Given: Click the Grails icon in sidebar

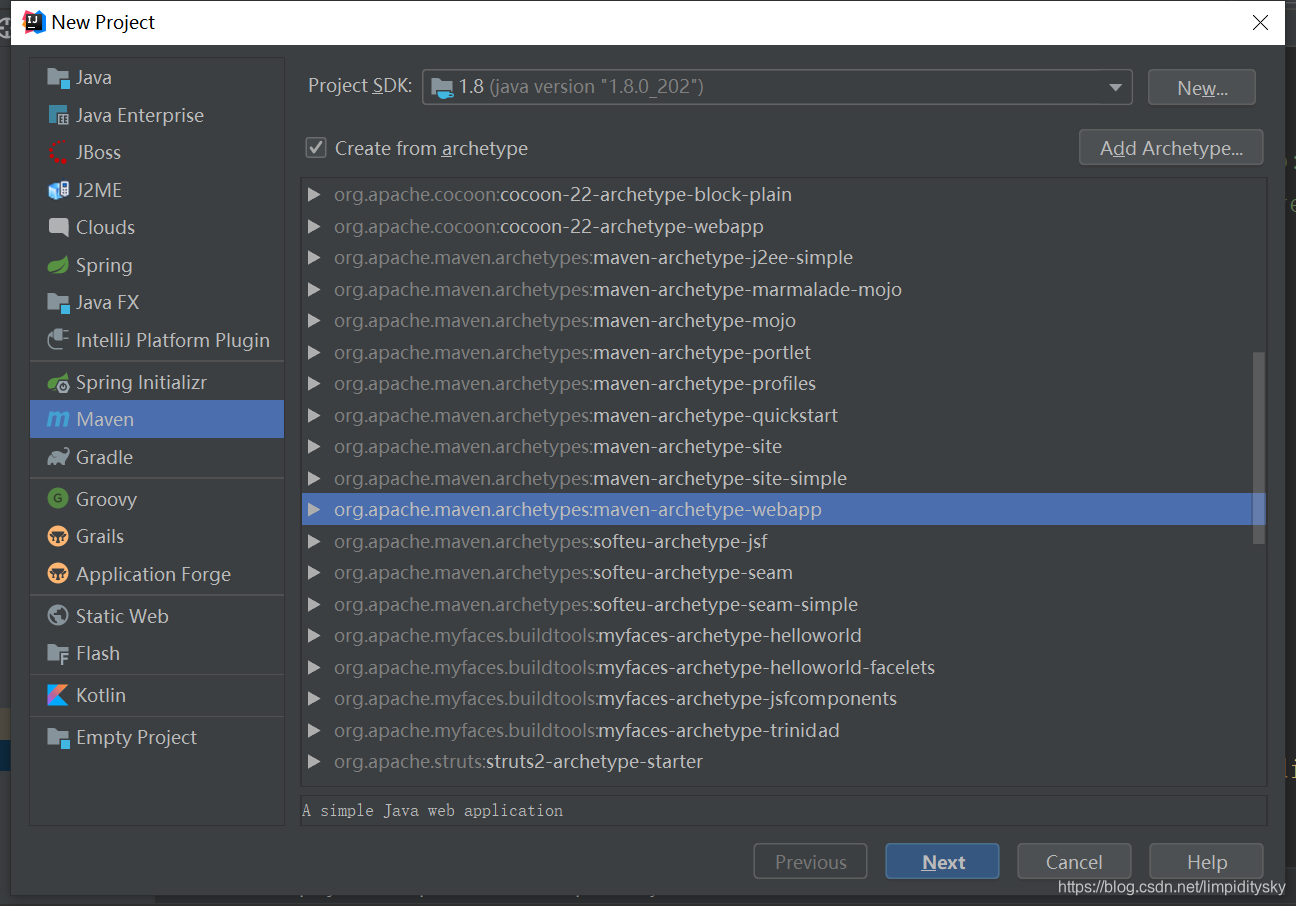Looking at the screenshot, I should click(x=58, y=536).
